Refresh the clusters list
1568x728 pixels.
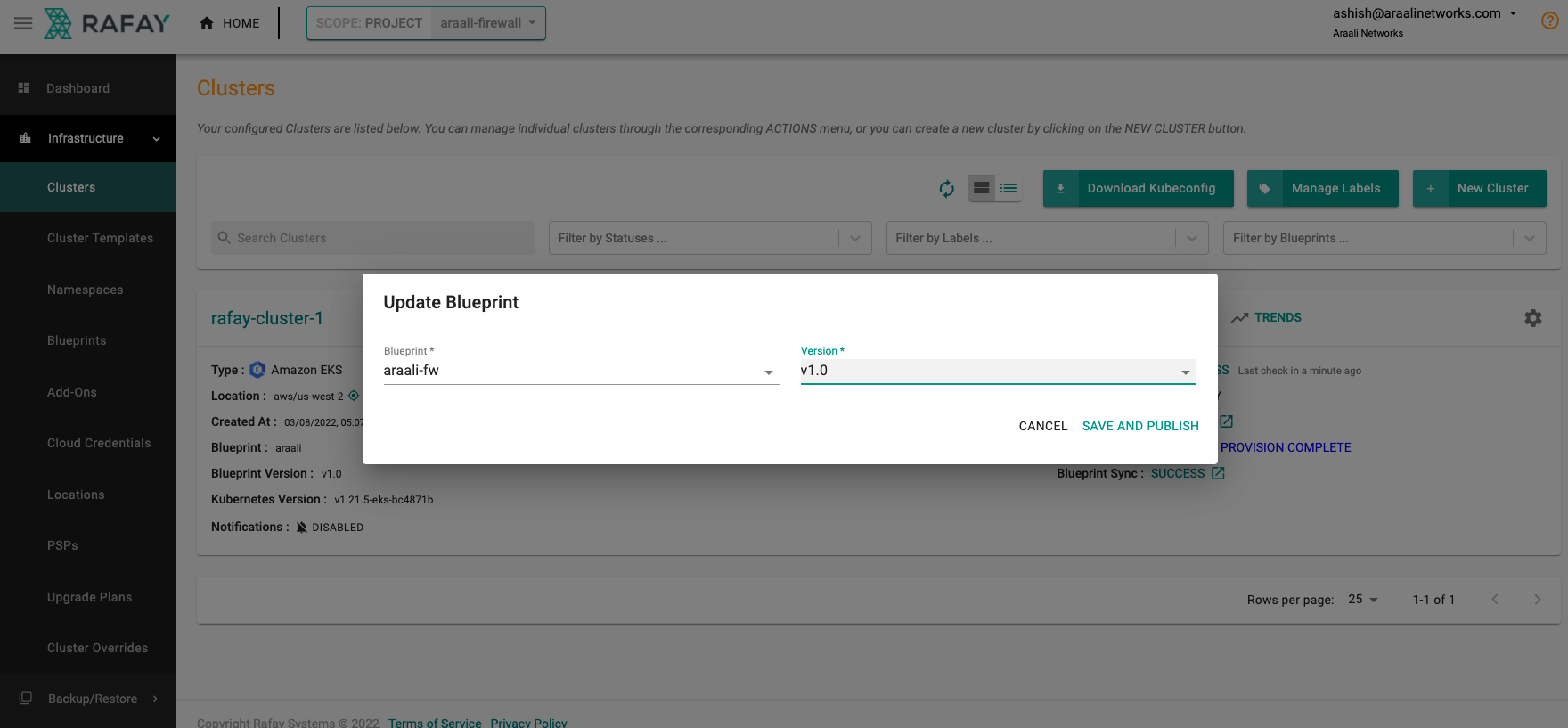(x=947, y=188)
